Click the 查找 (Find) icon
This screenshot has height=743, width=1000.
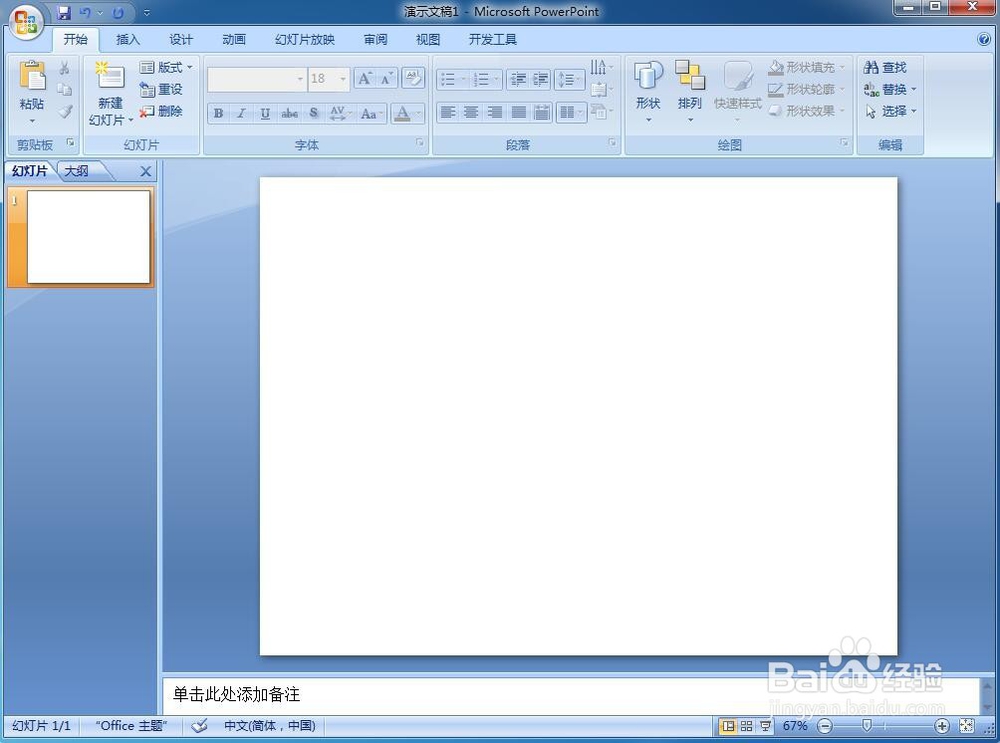(x=888, y=67)
